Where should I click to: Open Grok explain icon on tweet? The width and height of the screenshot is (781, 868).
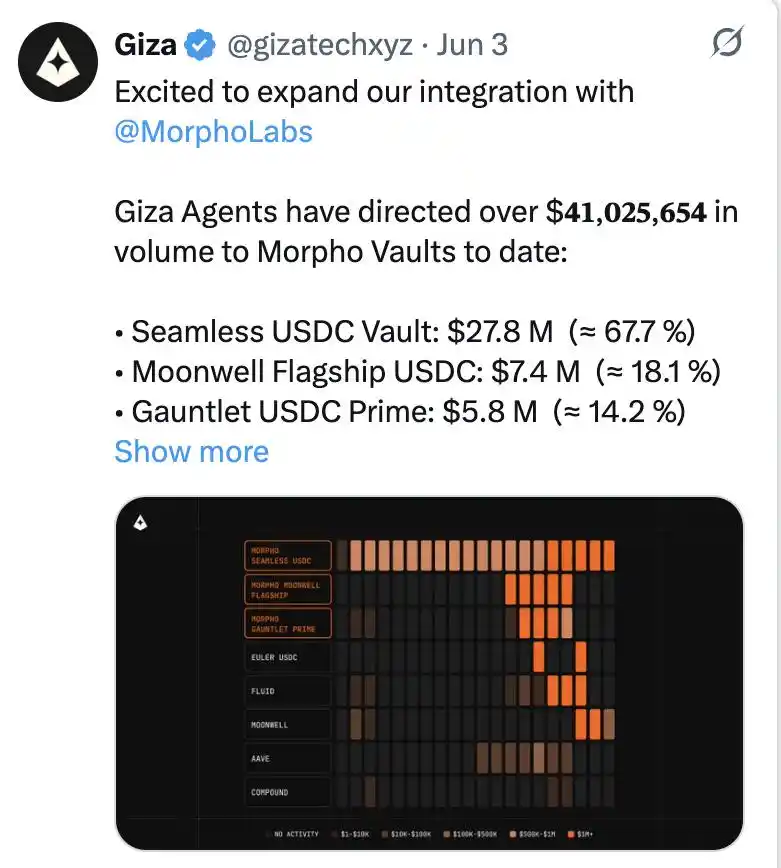(x=727, y=42)
